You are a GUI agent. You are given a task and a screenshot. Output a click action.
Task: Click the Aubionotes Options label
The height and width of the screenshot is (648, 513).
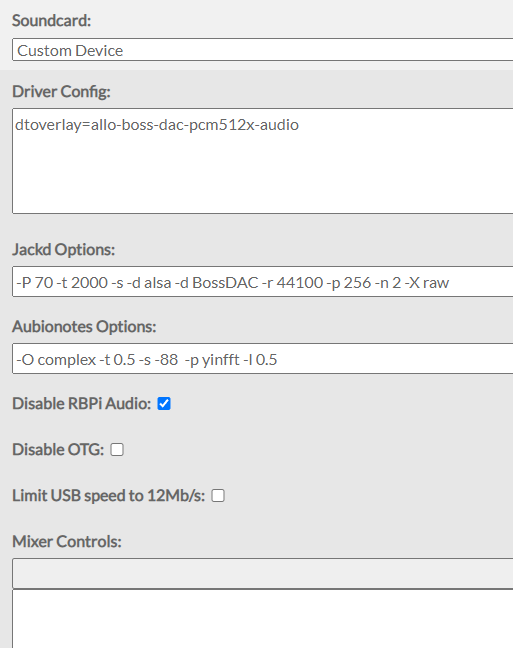84,326
